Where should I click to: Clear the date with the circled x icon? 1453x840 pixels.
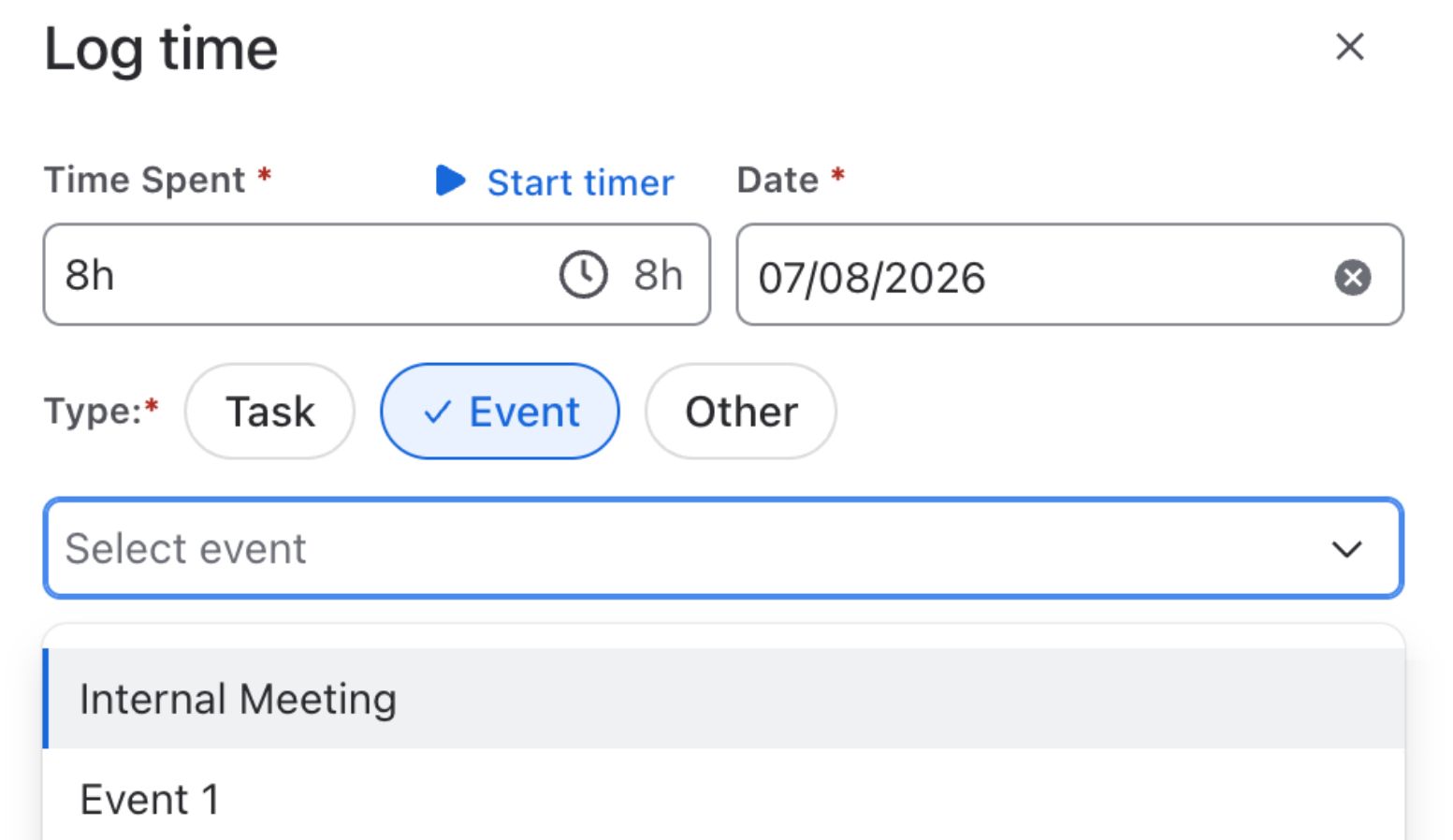pyautogui.click(x=1352, y=277)
